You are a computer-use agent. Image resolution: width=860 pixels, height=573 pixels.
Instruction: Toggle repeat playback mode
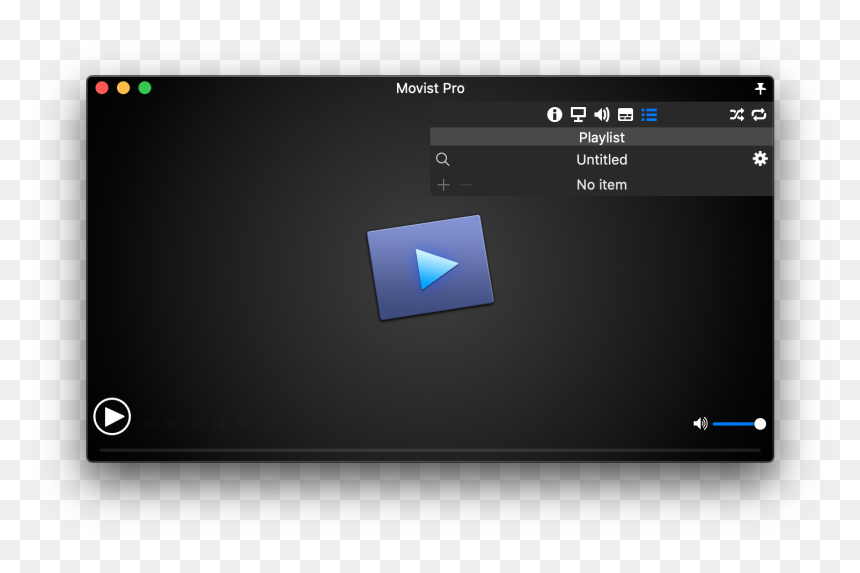pyautogui.click(x=759, y=115)
